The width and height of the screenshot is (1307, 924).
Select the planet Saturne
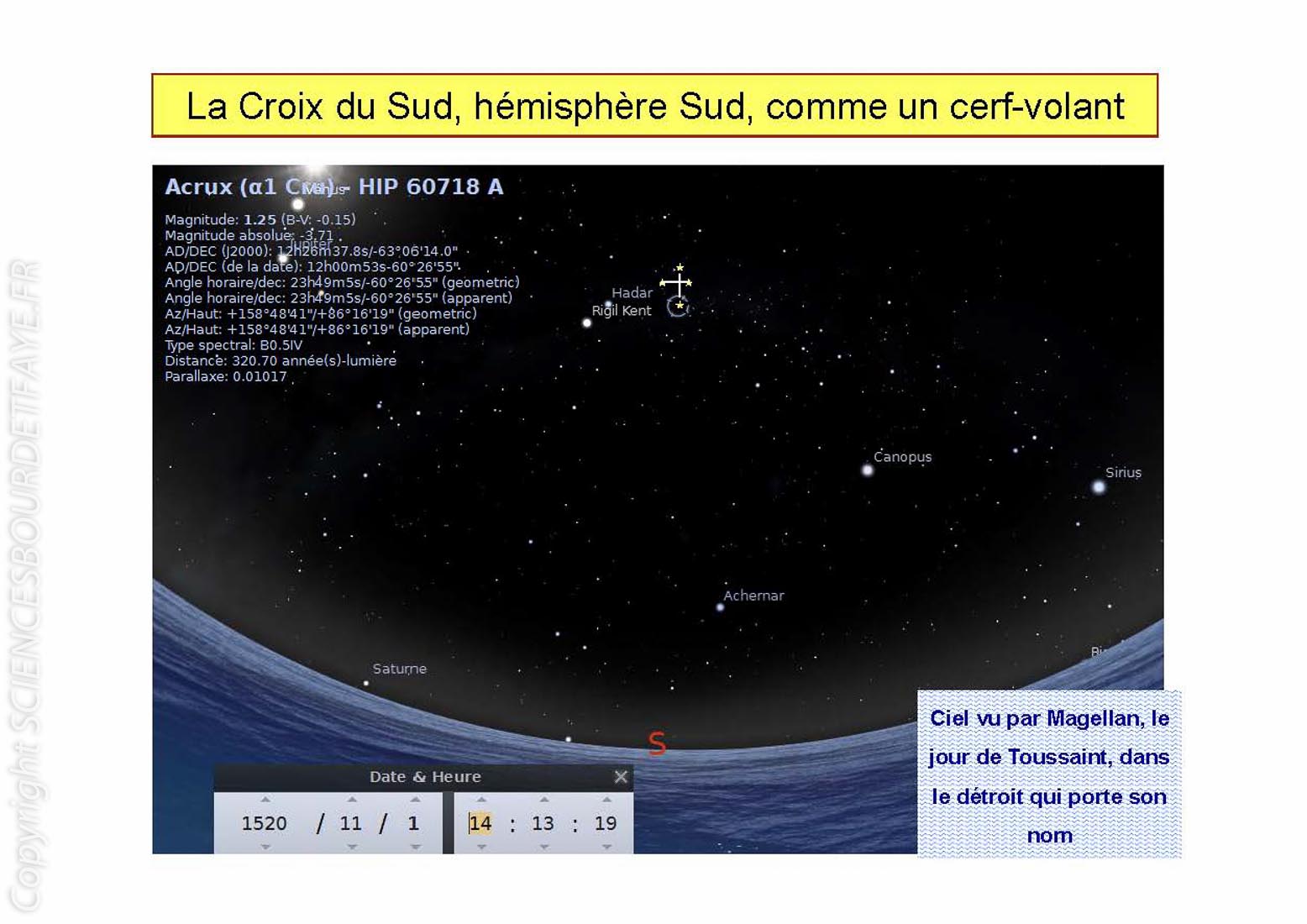(366, 684)
